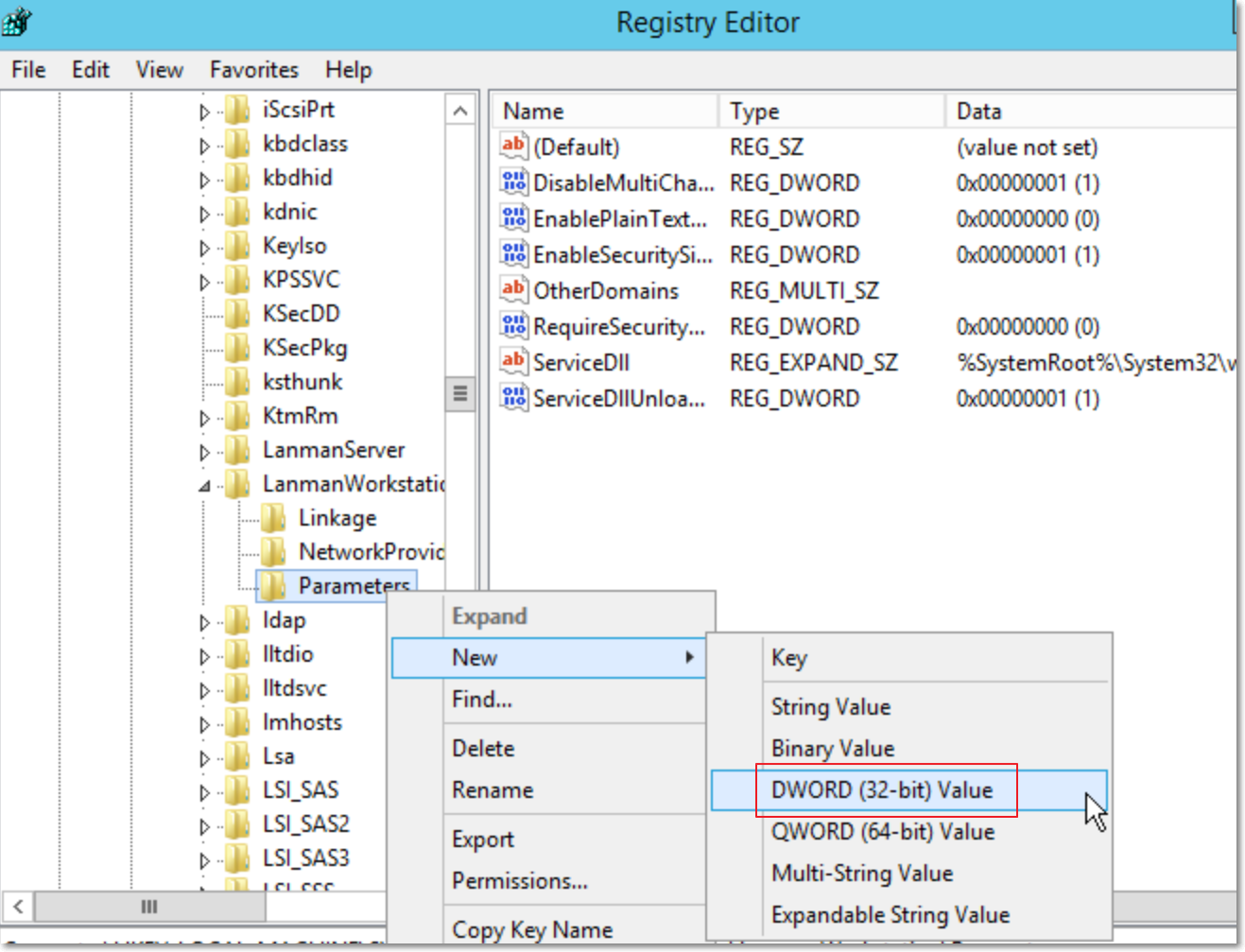
Task: Click Export in the context menu
Action: [482, 839]
